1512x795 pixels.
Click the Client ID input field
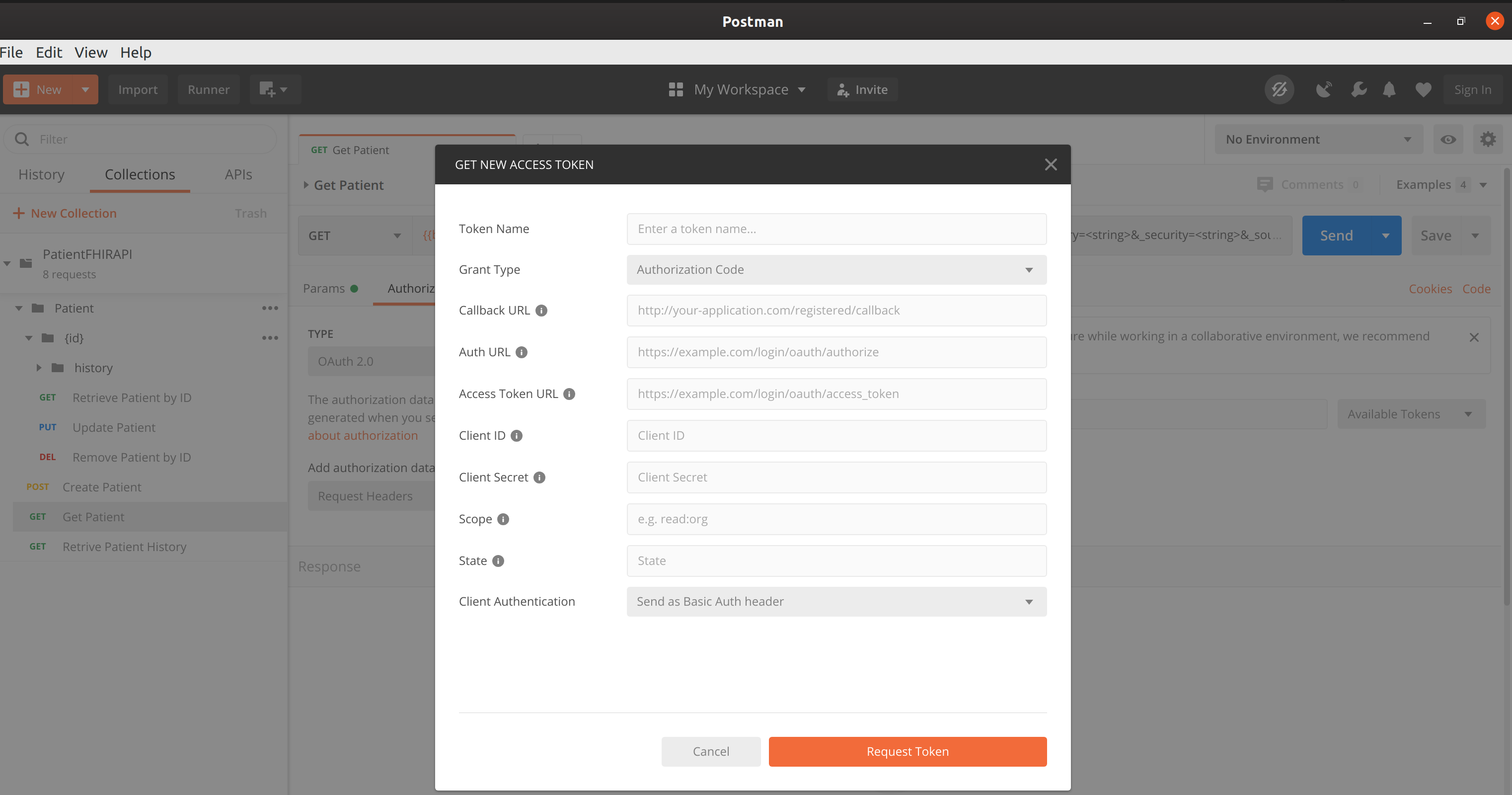836,436
